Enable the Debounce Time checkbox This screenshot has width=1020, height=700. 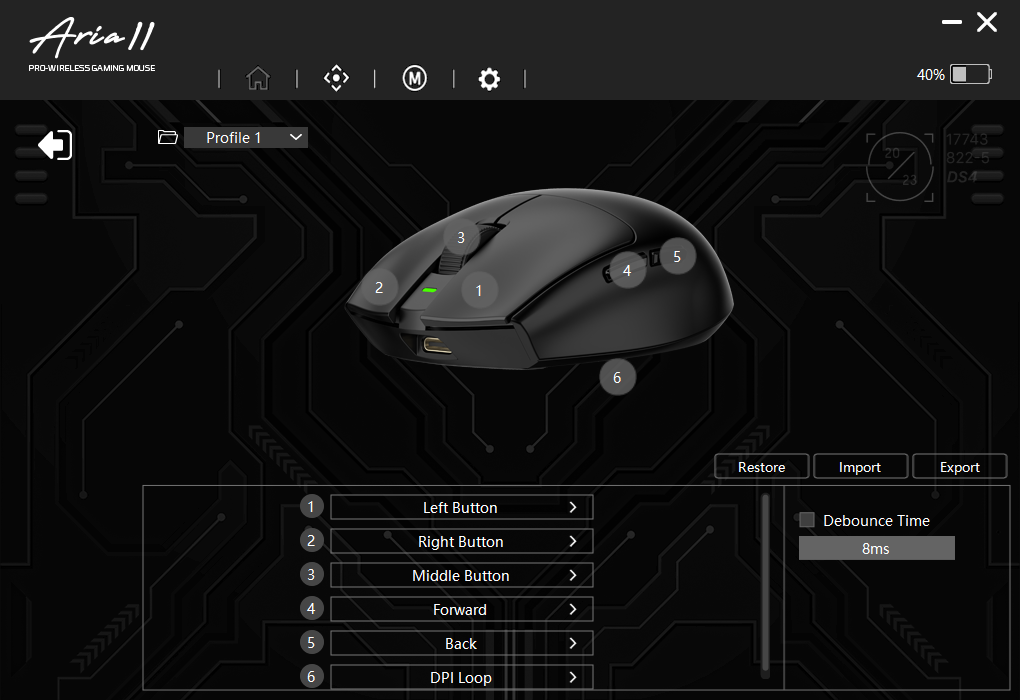point(807,520)
